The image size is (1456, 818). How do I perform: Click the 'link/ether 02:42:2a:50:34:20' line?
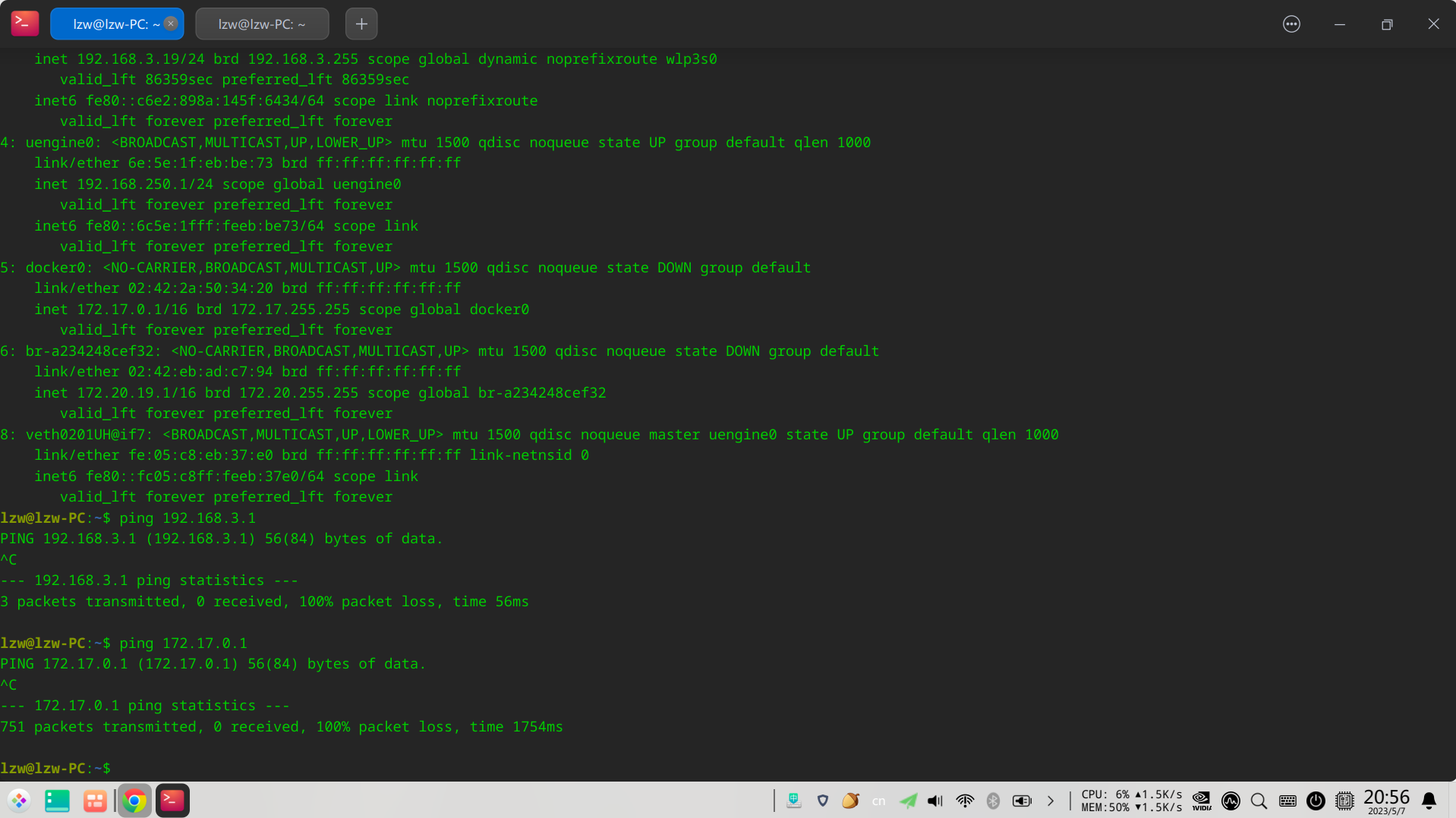pyautogui.click(x=247, y=288)
